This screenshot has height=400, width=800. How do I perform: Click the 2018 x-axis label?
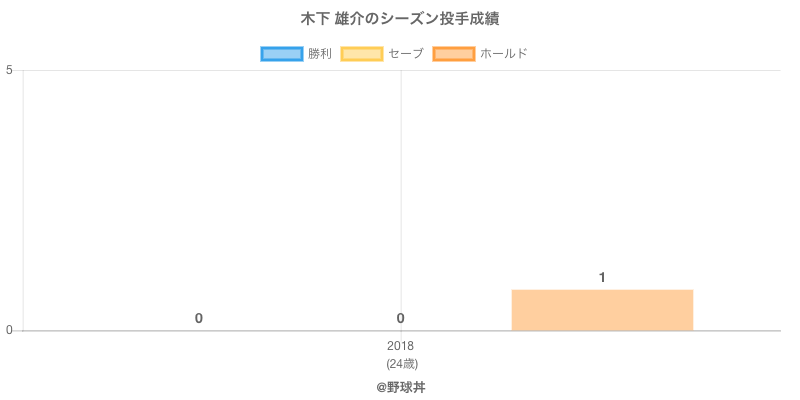tap(400, 346)
